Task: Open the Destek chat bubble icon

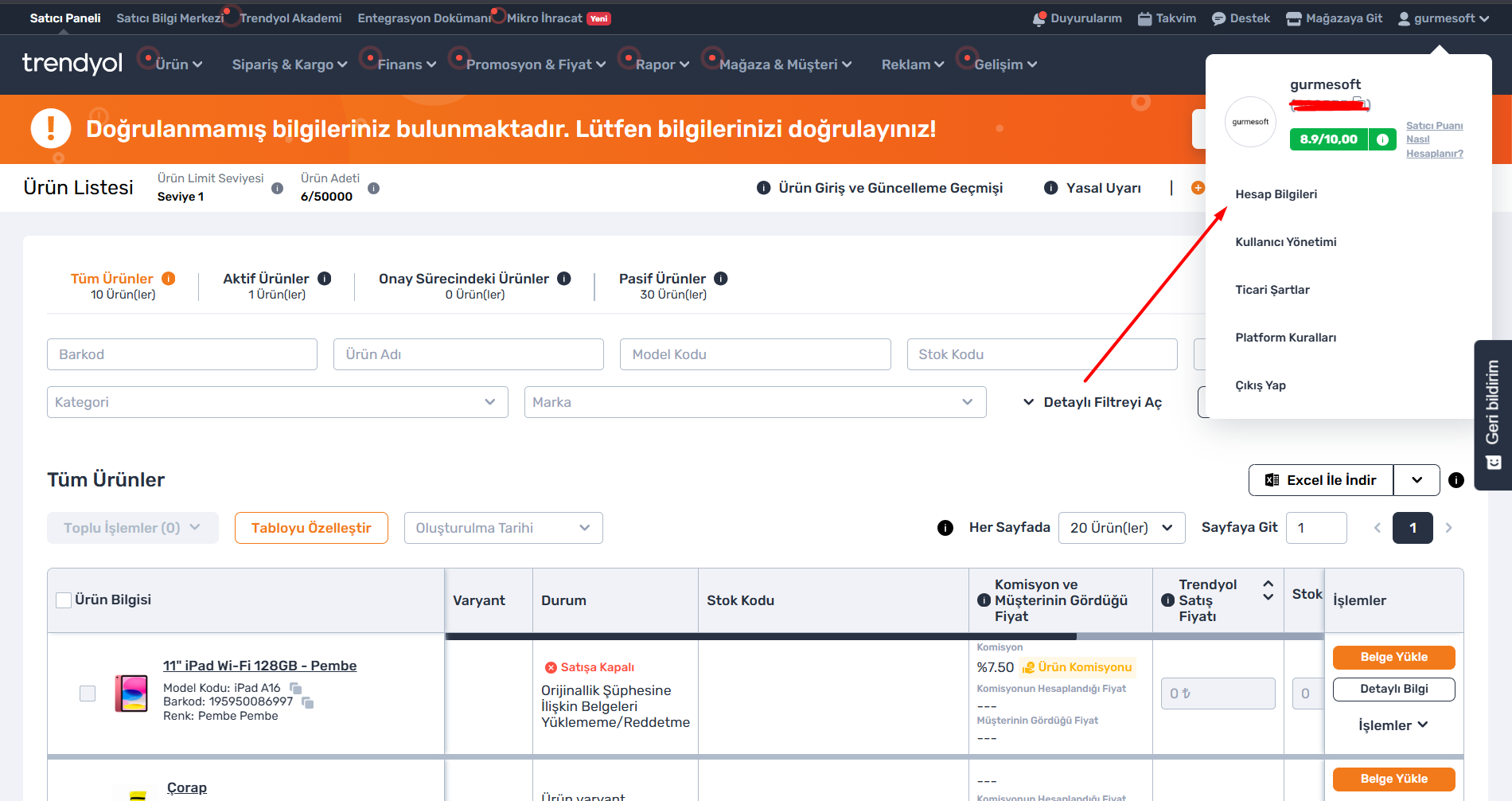Action: [x=1218, y=18]
